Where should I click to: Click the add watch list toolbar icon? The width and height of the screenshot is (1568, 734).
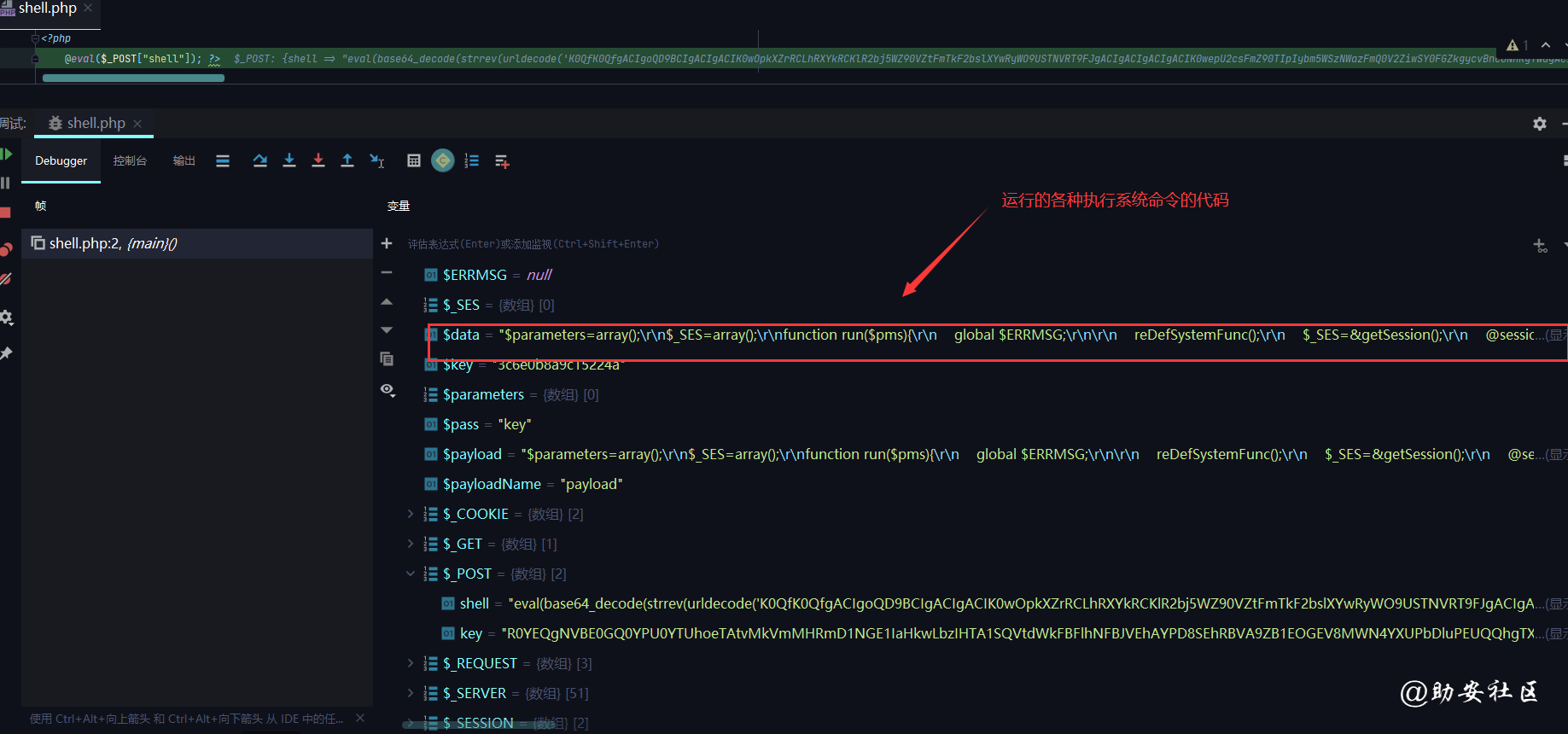pos(502,160)
